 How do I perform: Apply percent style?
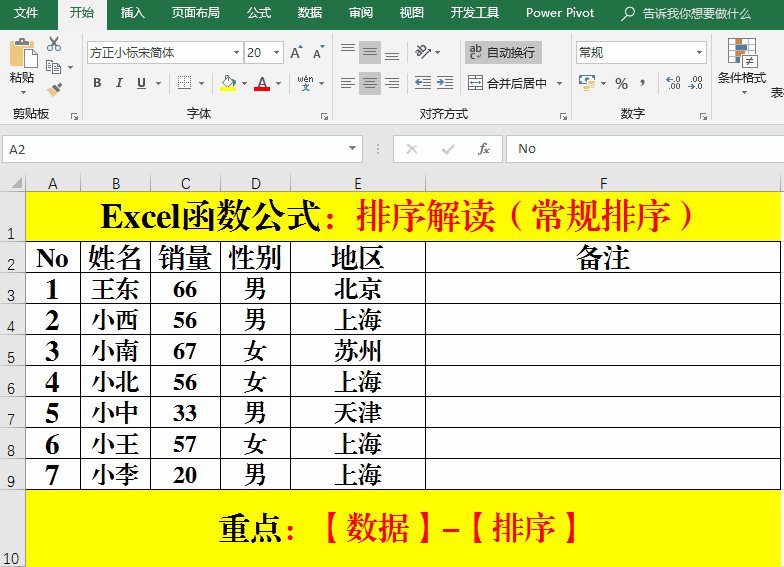coord(622,84)
